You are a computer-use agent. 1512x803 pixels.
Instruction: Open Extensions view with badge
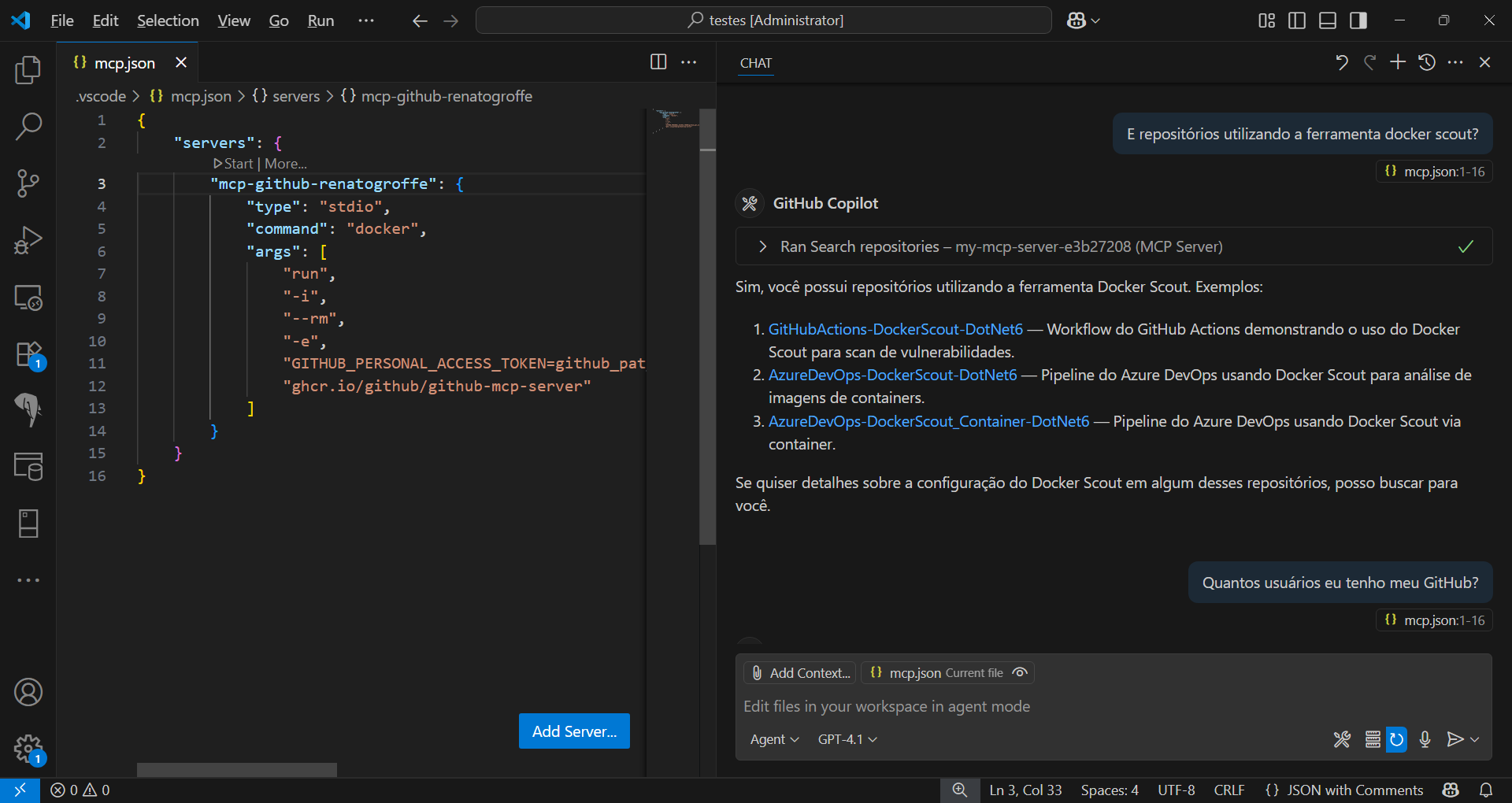[x=28, y=354]
